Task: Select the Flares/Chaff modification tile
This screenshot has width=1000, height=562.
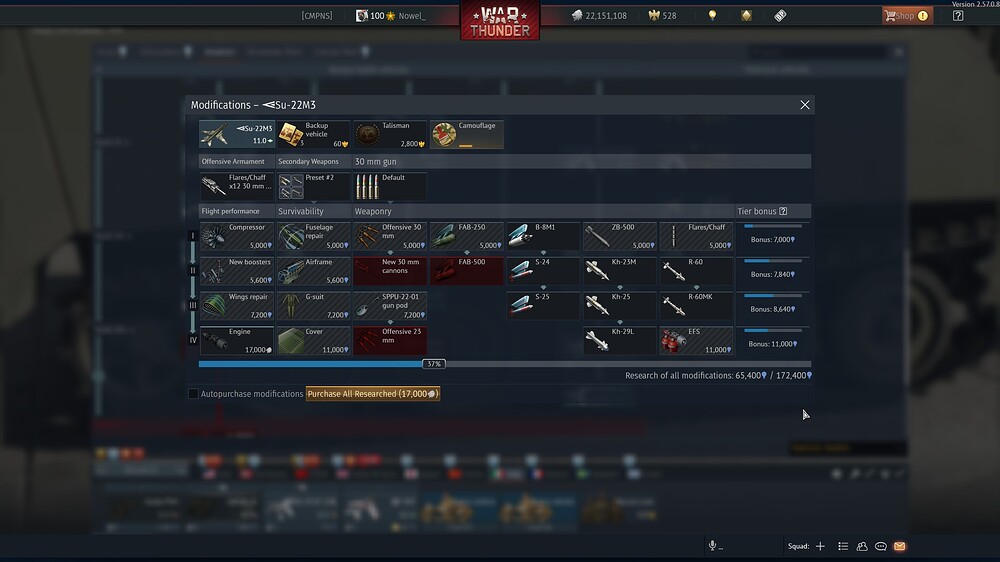Action: [x=696, y=236]
